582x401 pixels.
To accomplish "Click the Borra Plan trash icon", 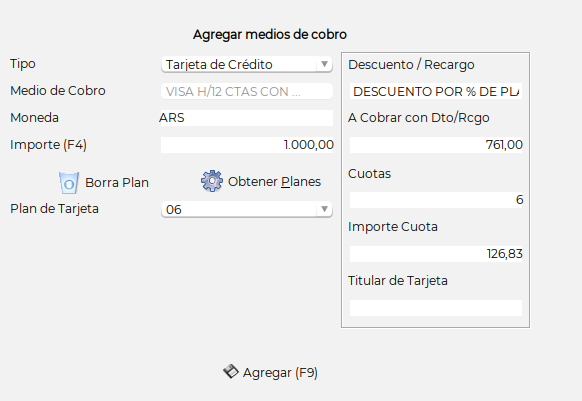I will coord(69,182).
